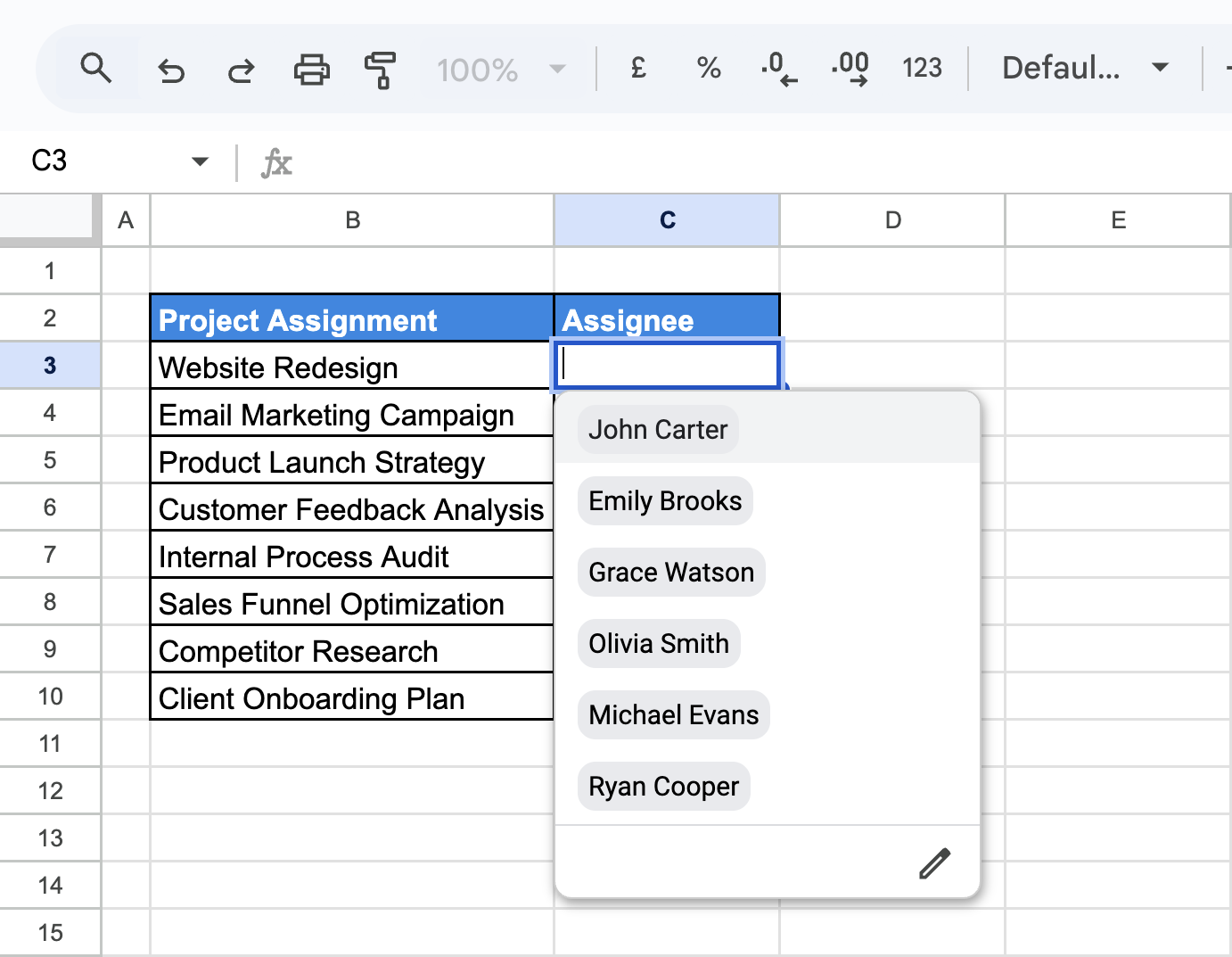Decrease decimal places
Viewport: 1232px width, 957px height.
coord(779,69)
